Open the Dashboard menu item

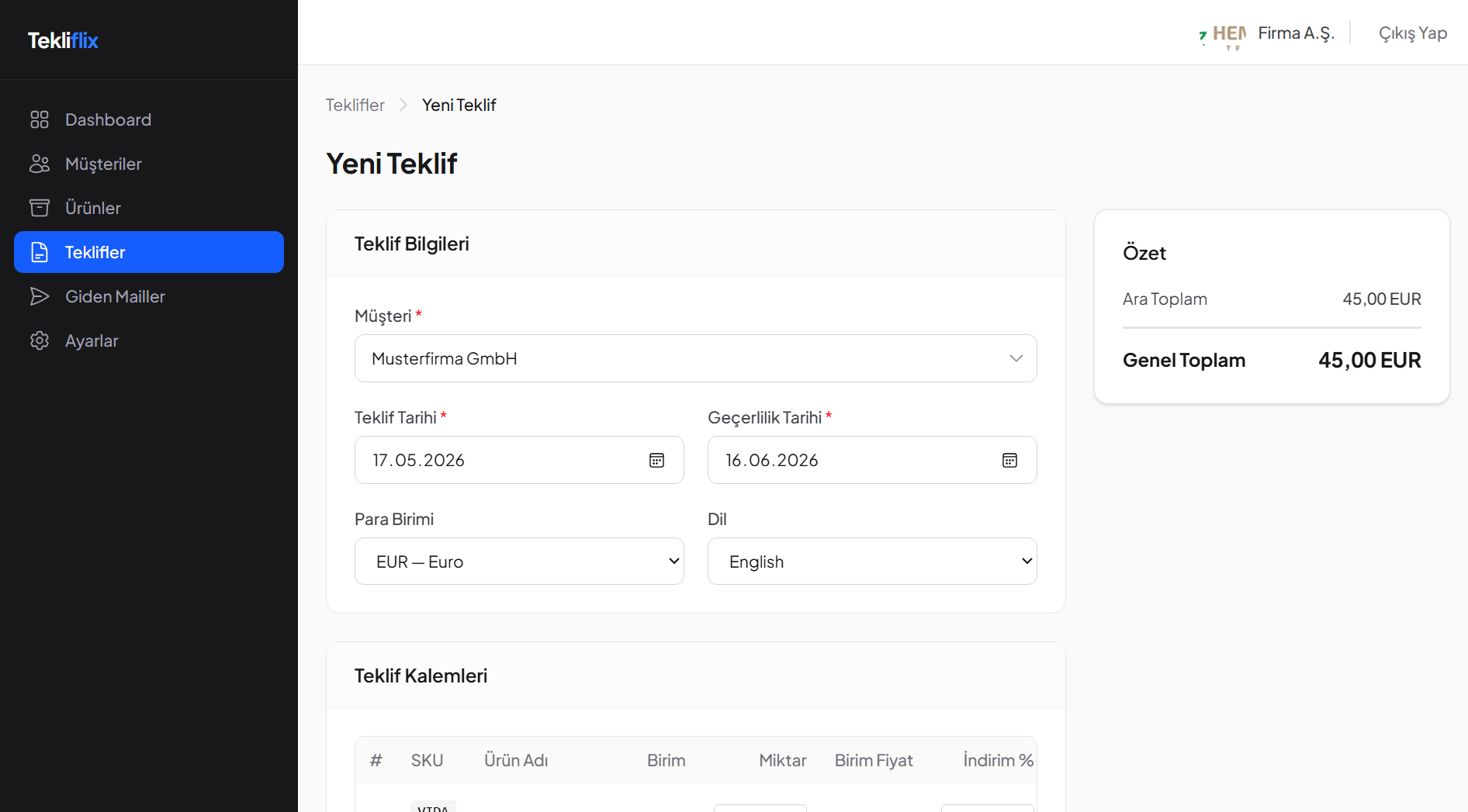(149, 119)
